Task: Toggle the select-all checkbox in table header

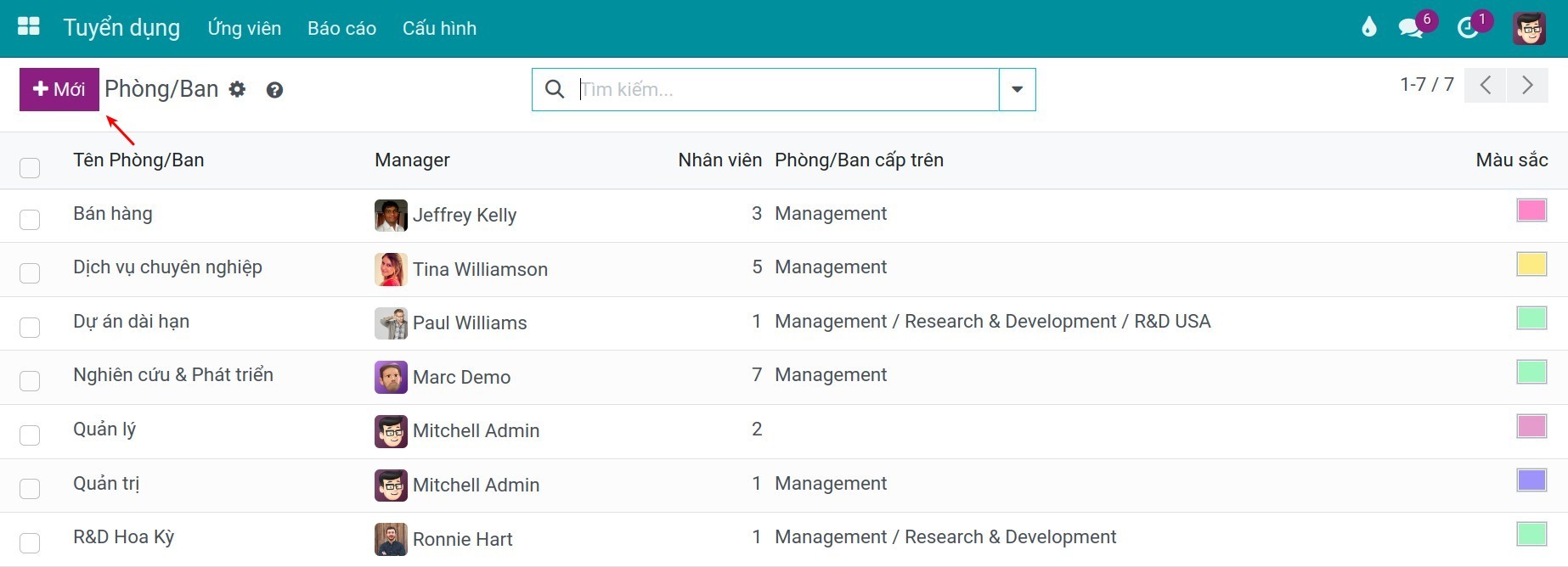Action: click(x=30, y=168)
